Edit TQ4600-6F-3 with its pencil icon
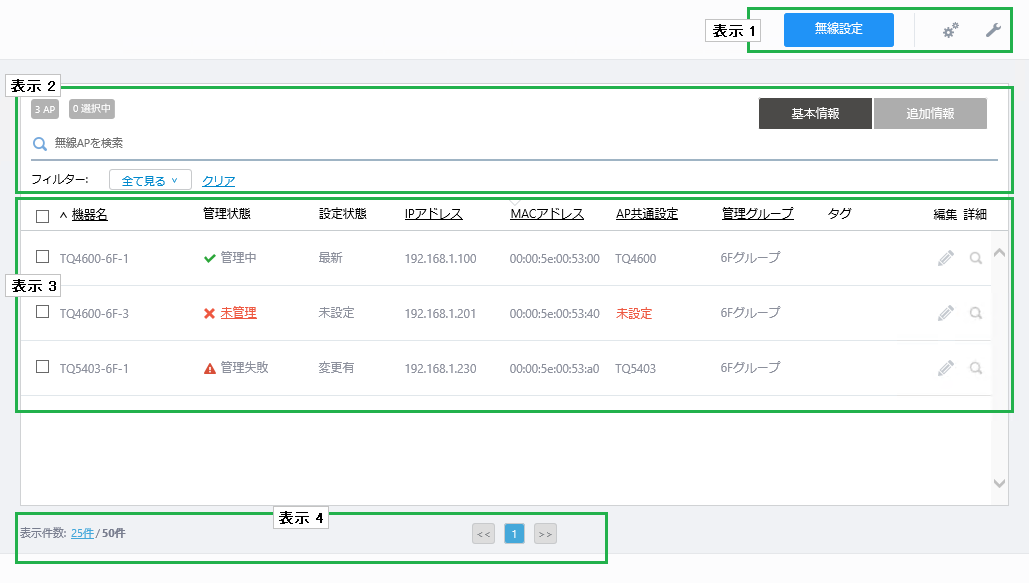 [946, 313]
